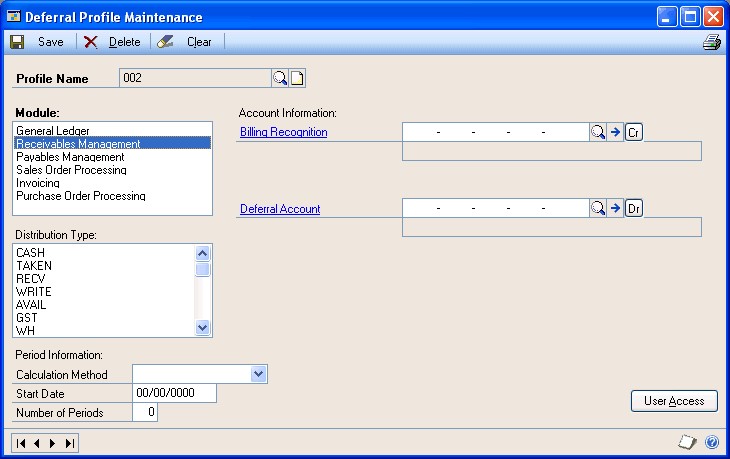Image resolution: width=730 pixels, height=459 pixels.
Task: Click the red X Delete icon
Action: click(90, 42)
